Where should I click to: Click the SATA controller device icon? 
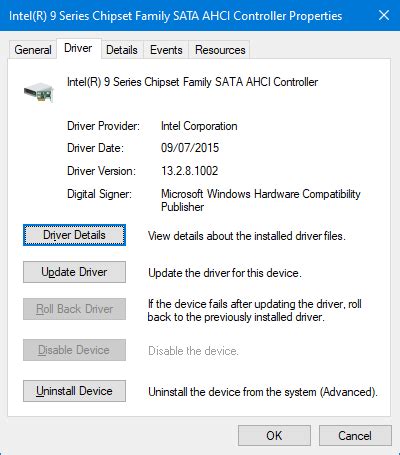(39, 92)
